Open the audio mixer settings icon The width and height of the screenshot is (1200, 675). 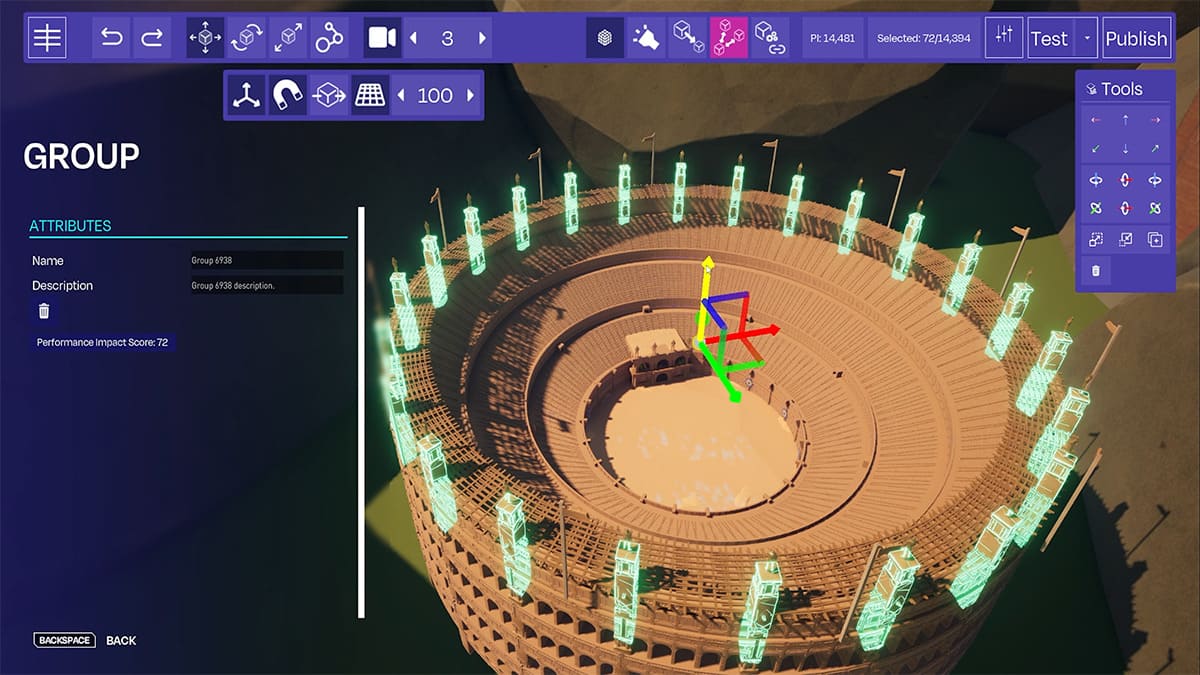coord(1003,38)
